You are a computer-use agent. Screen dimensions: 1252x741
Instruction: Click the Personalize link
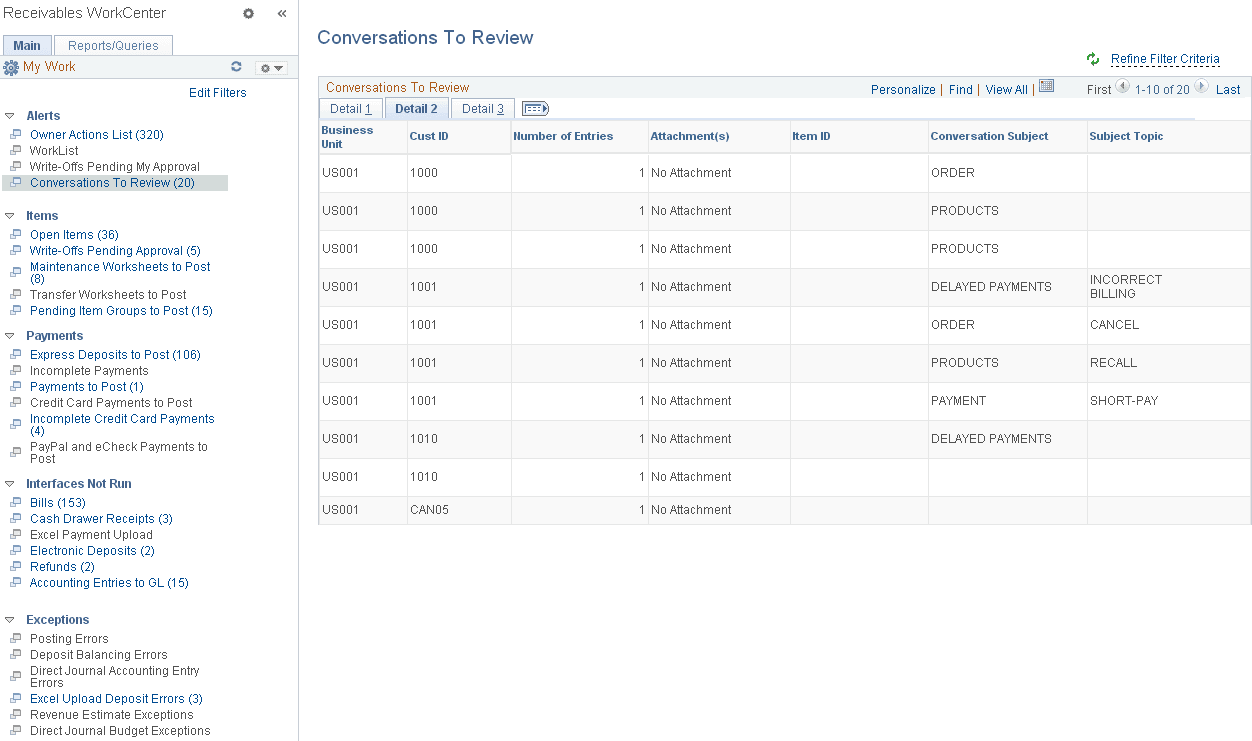click(903, 89)
